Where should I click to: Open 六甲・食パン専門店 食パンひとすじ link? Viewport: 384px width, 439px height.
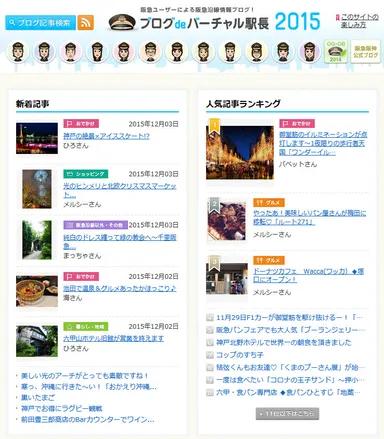[288, 392]
